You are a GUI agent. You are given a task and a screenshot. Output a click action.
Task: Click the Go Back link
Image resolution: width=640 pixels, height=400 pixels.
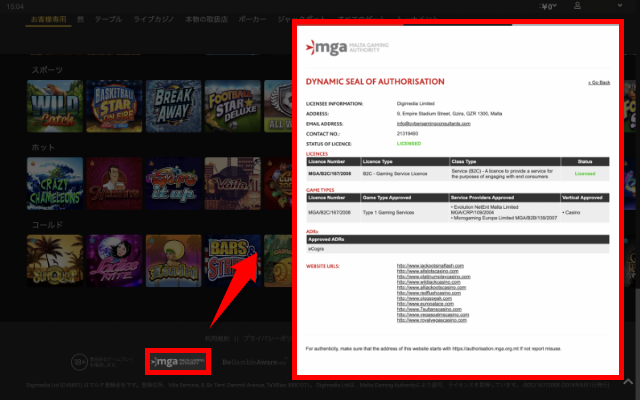coord(599,82)
